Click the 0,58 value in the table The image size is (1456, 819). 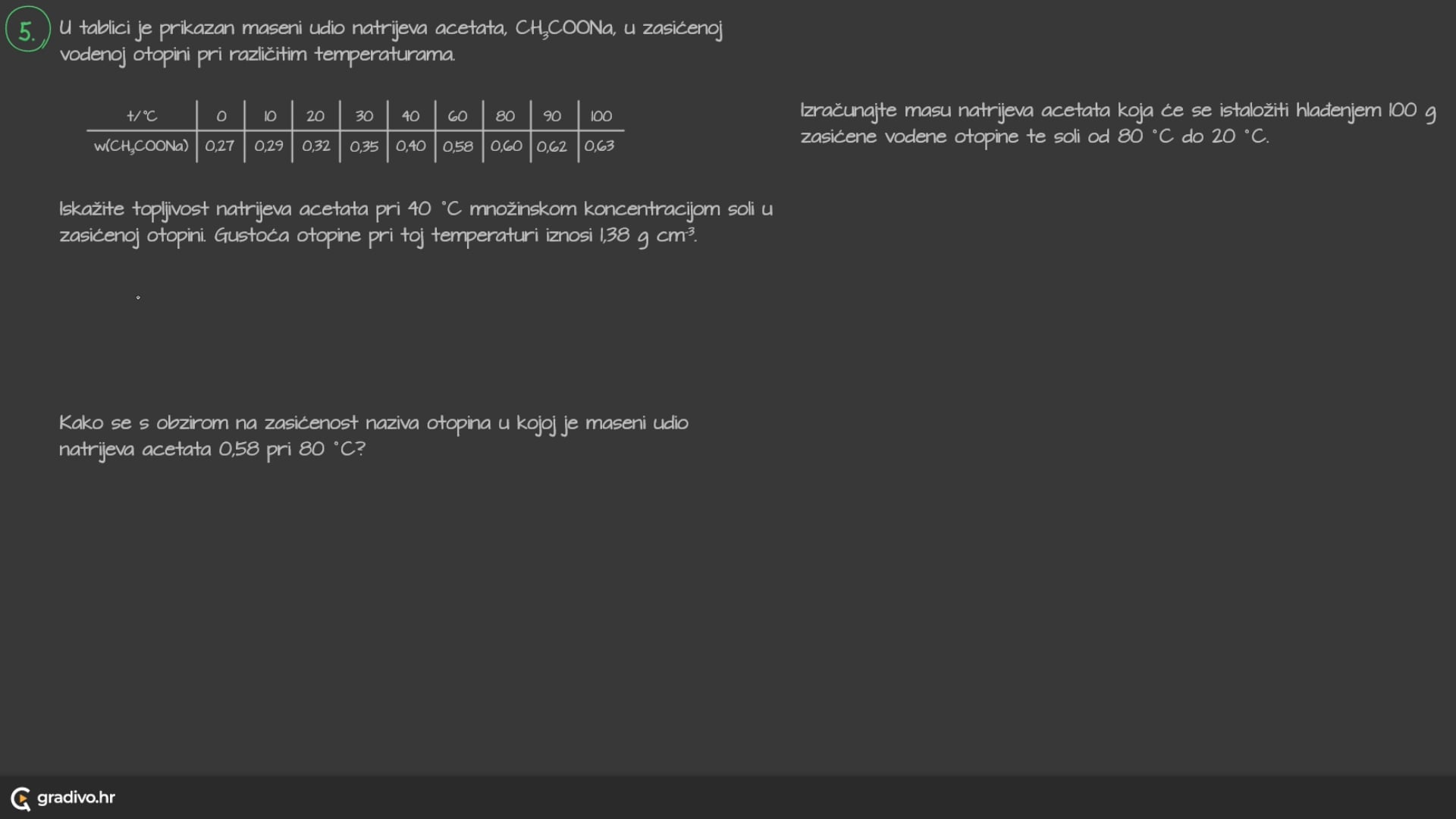(x=458, y=146)
